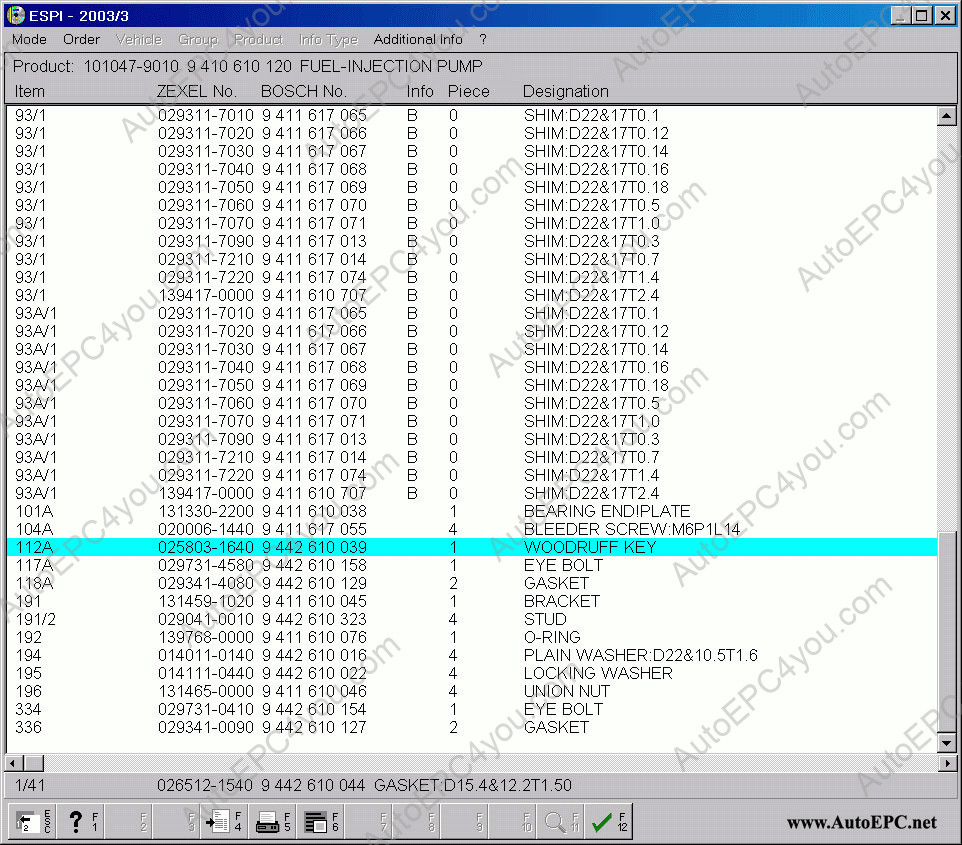Screen dimensions: 962x845
Task: Click the F4 insert-to-list icon
Action: 224,822
